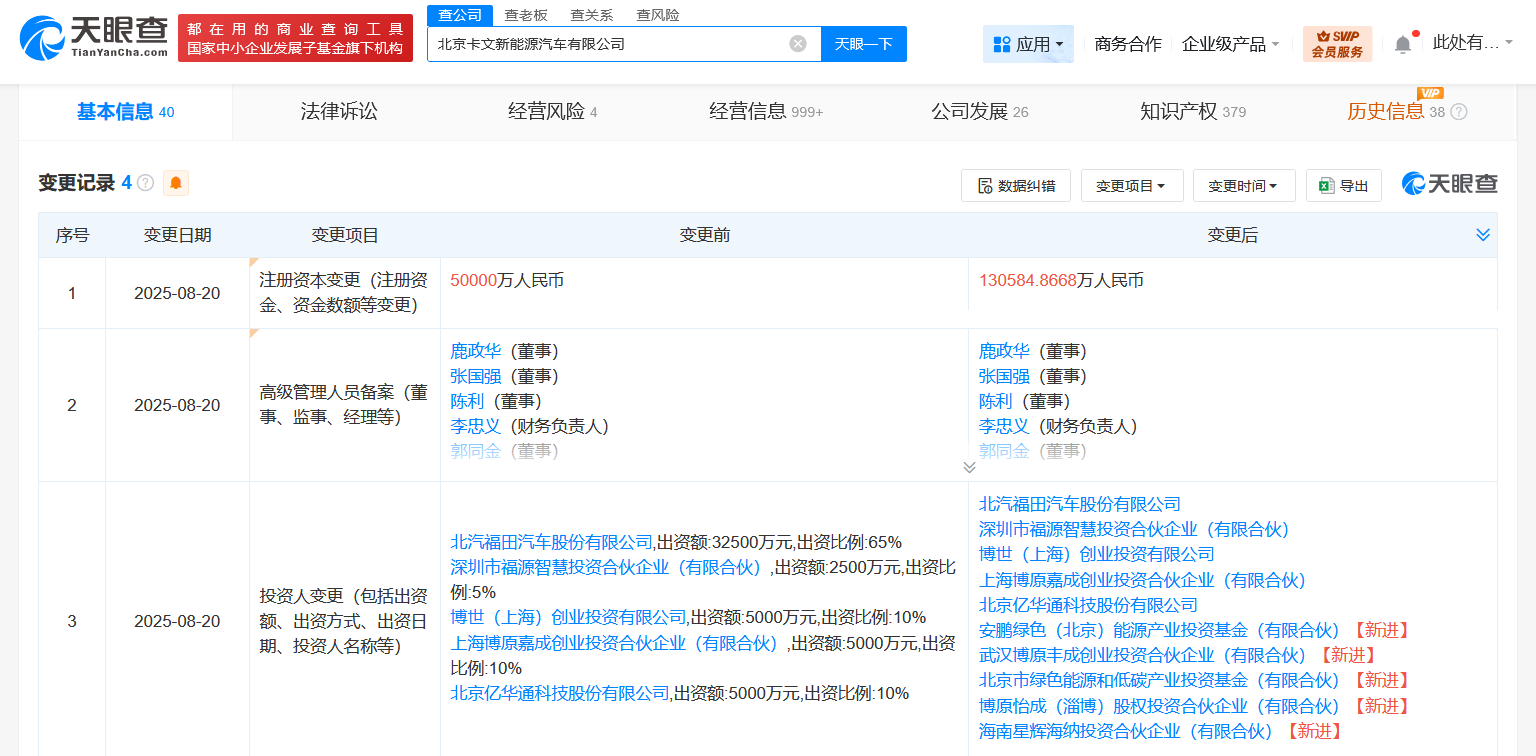Click the 天眼一下 search button
The image size is (1536, 756).
[x=864, y=44]
